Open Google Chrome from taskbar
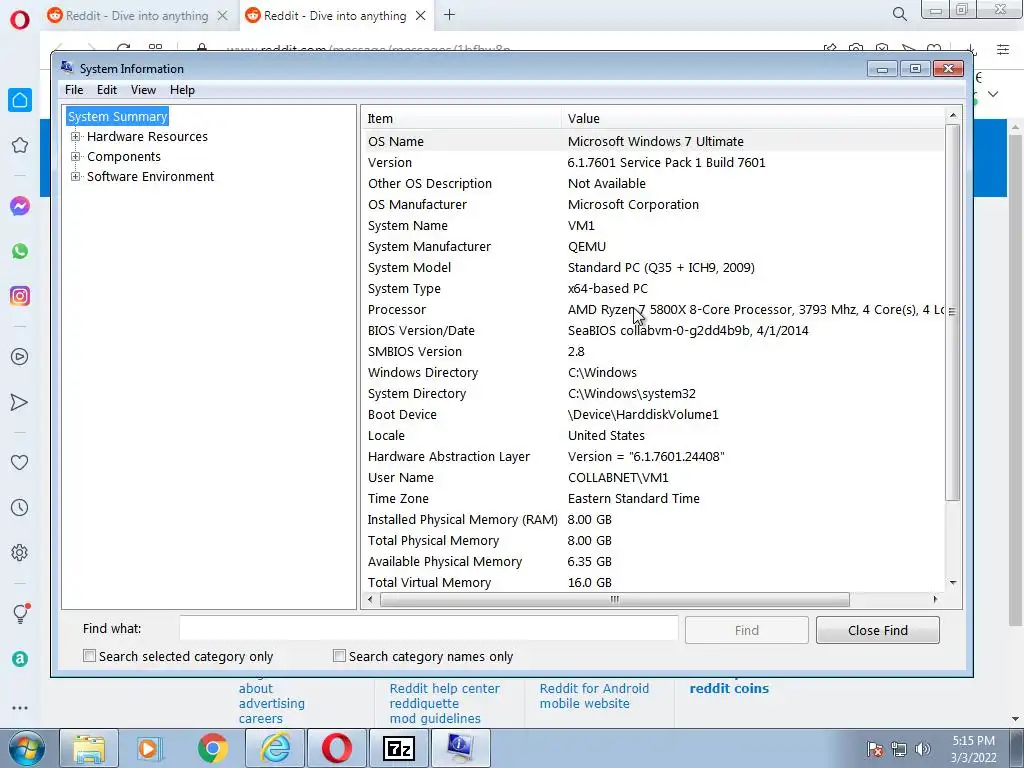This screenshot has width=1024, height=768. tap(212, 748)
